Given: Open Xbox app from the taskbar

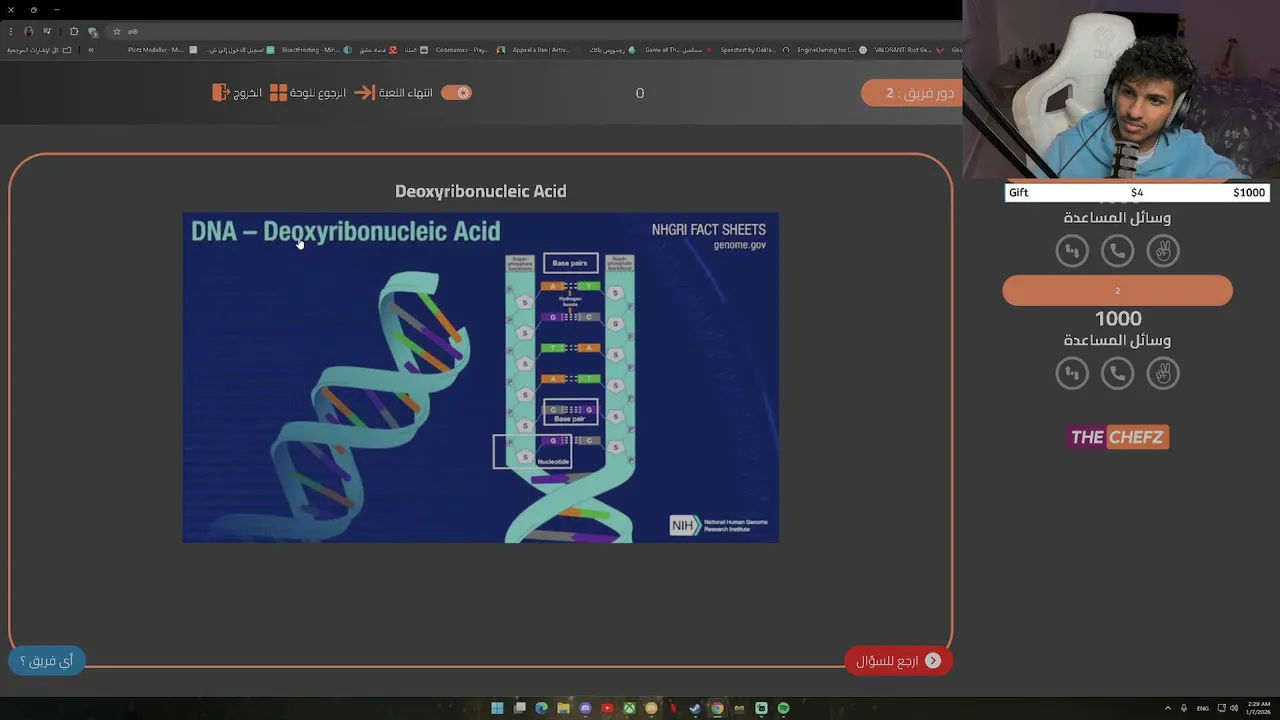Looking at the screenshot, I should (629, 708).
